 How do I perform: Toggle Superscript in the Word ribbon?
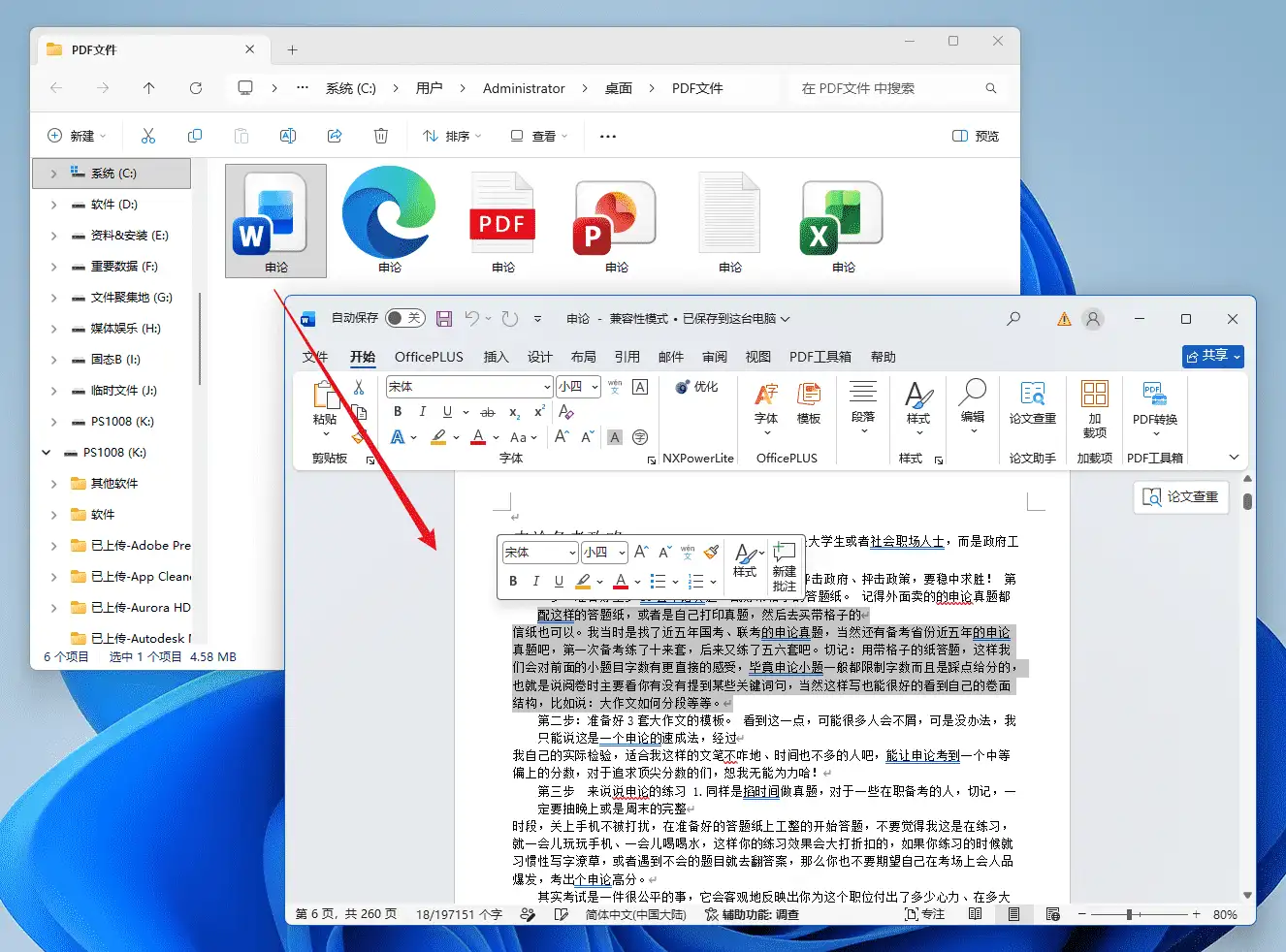click(x=539, y=412)
